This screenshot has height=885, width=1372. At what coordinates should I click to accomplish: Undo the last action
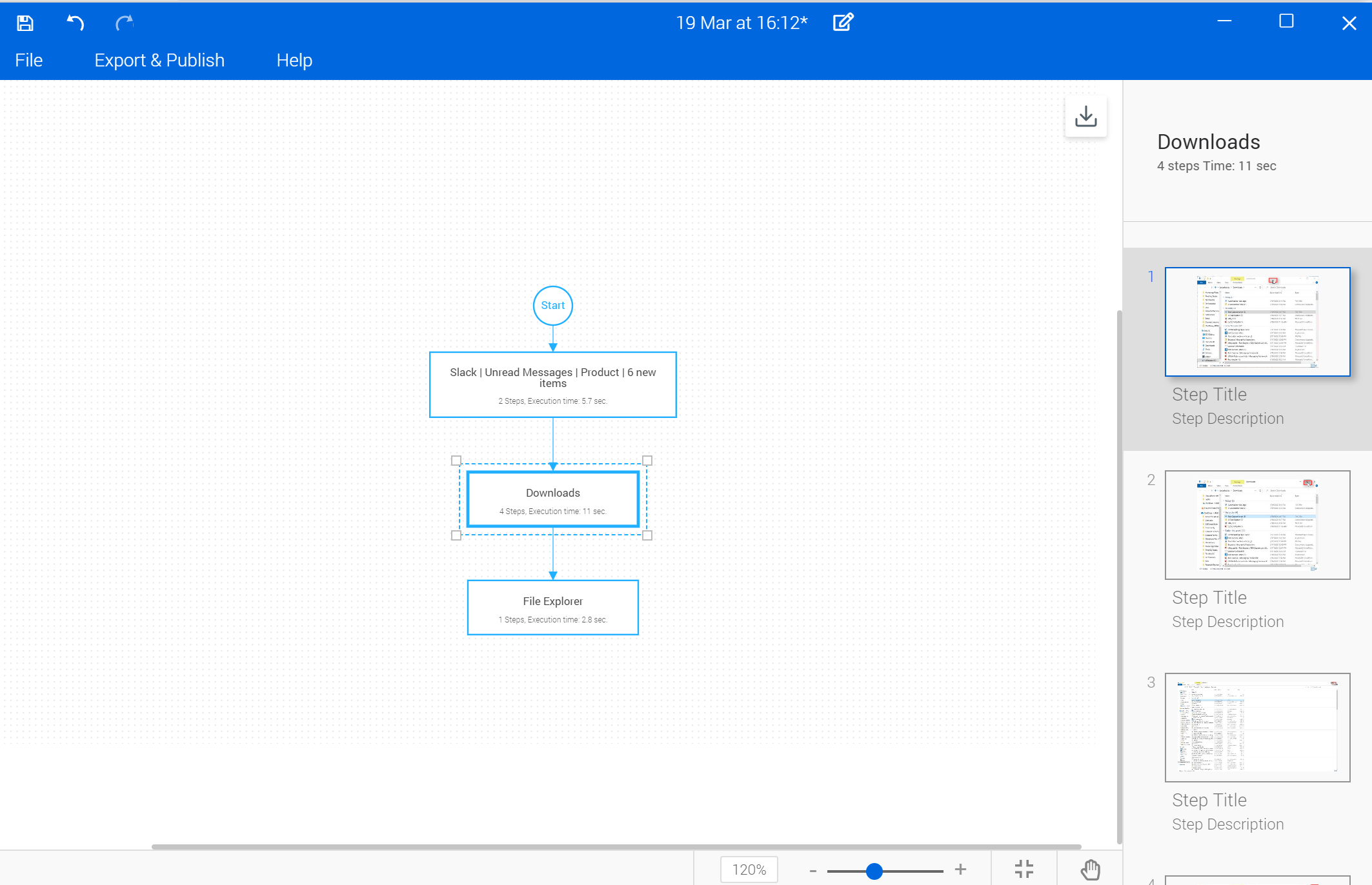[x=76, y=23]
